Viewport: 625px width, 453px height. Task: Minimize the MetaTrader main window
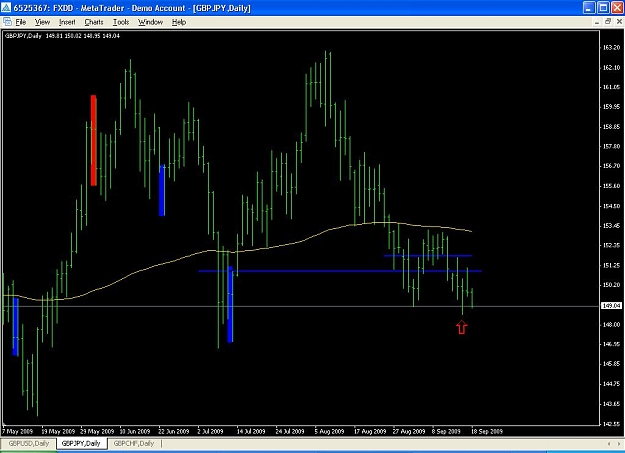(x=589, y=8)
